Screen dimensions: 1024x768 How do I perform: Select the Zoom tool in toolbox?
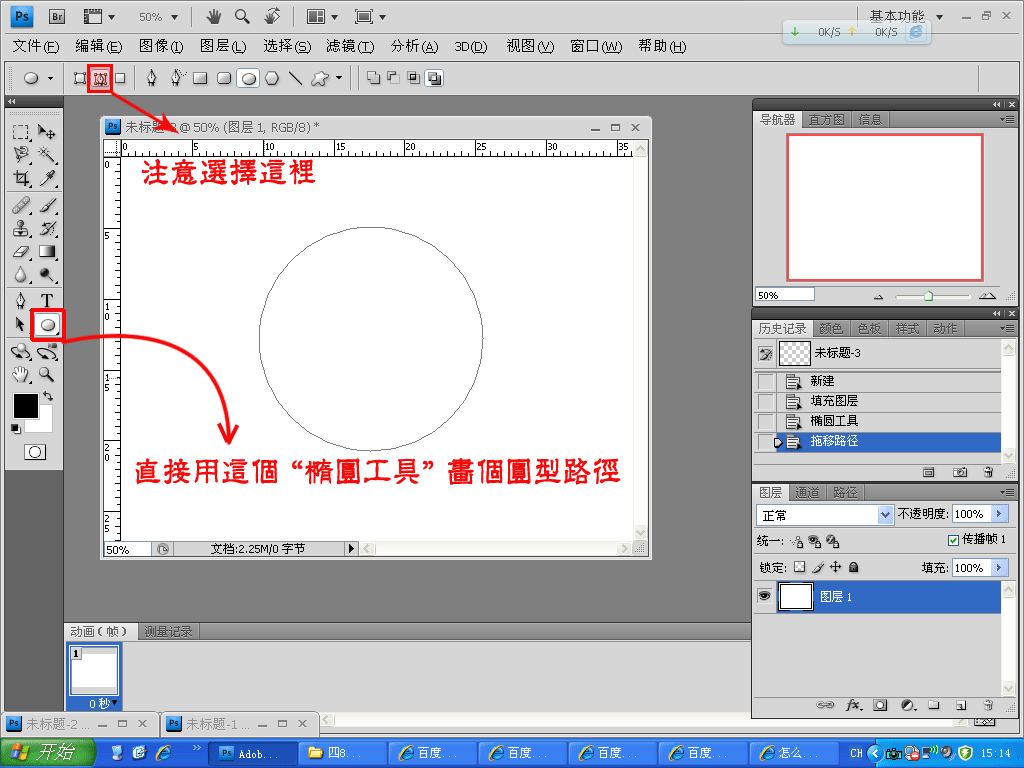(x=46, y=374)
